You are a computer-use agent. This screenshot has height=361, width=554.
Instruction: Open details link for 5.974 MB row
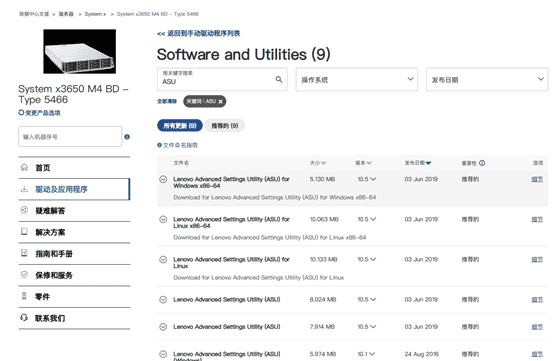(x=537, y=354)
